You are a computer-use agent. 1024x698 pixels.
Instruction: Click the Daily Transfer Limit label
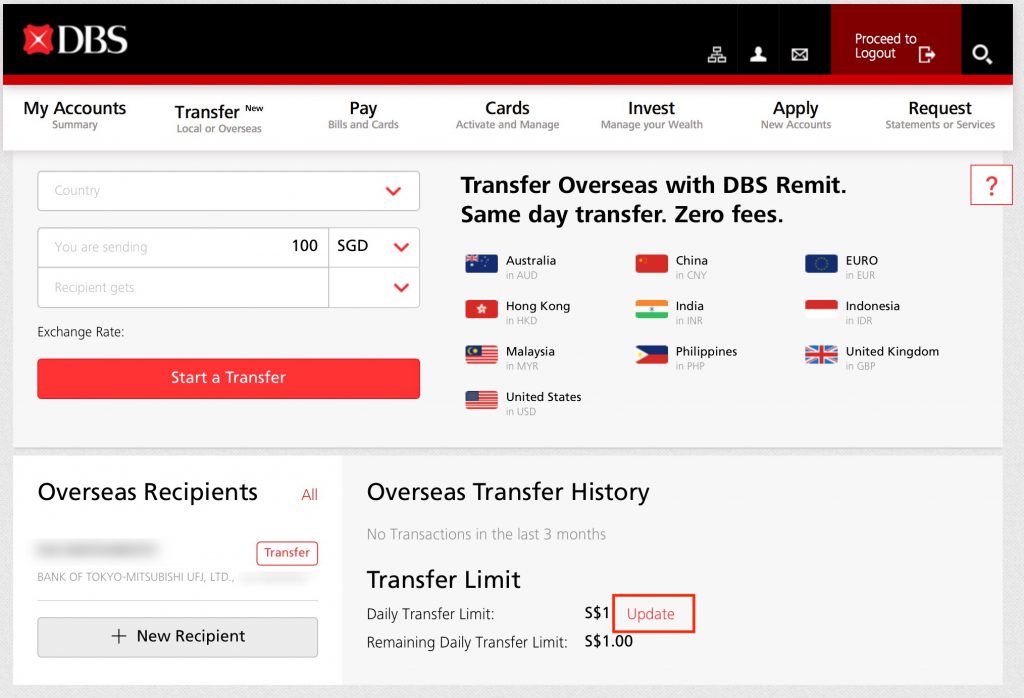[430, 614]
